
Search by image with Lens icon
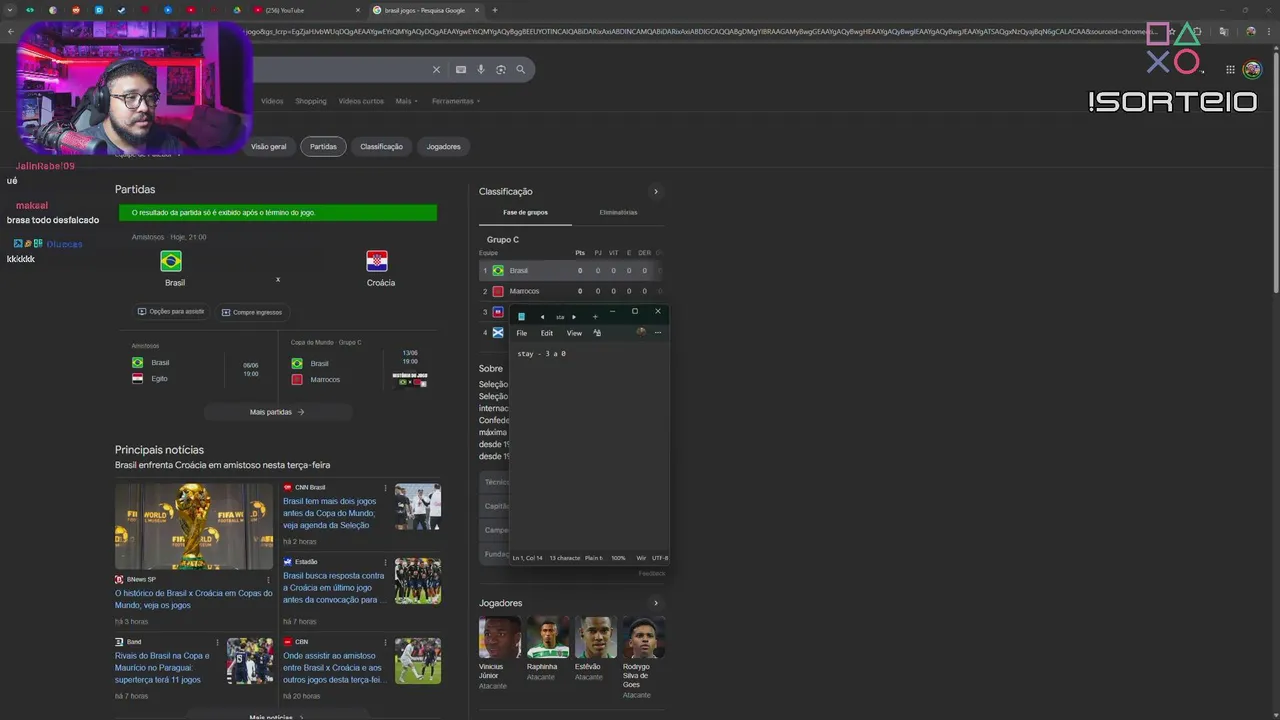point(501,70)
